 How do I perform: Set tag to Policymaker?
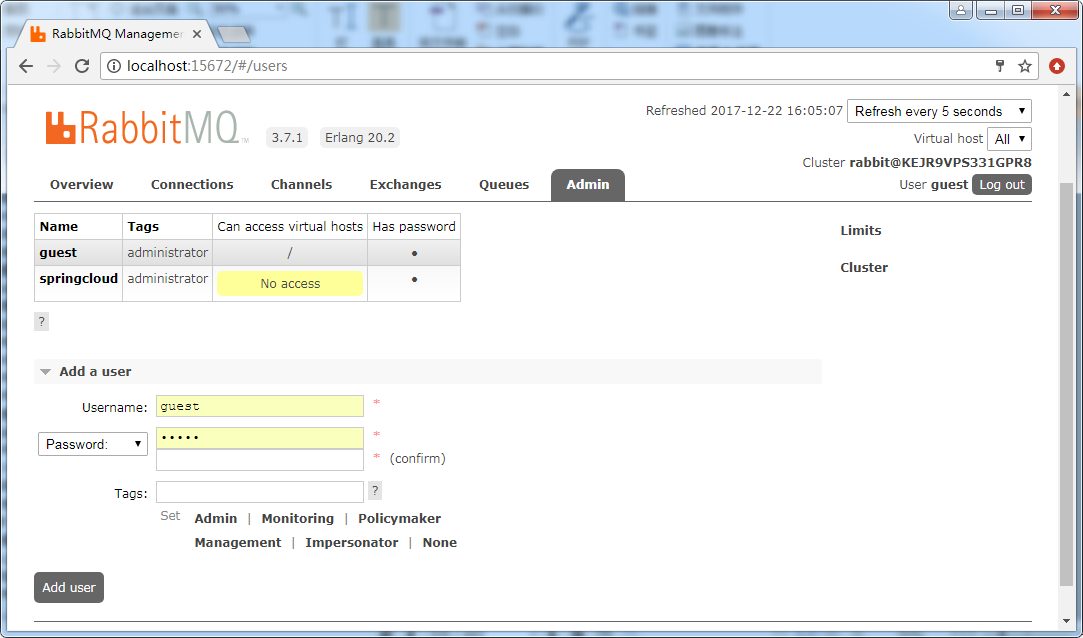point(399,519)
